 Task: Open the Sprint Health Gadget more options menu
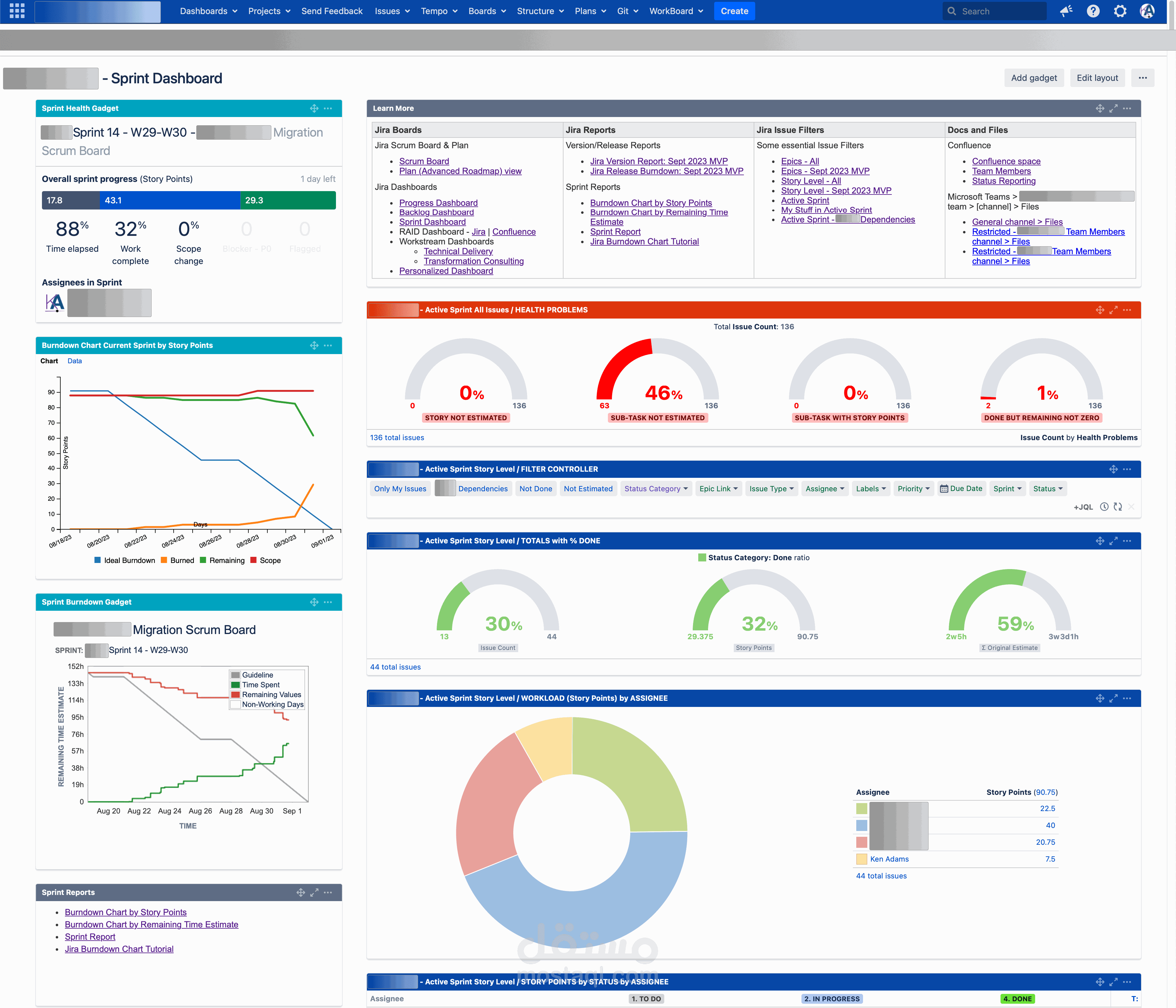click(x=328, y=108)
